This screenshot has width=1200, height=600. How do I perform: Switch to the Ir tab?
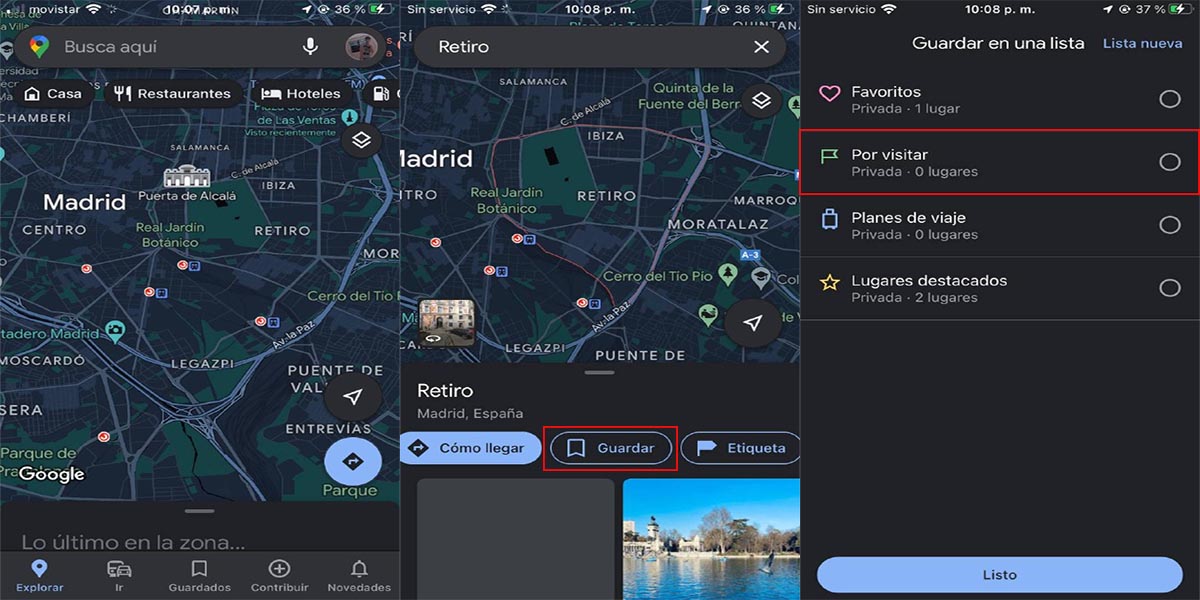tap(119, 576)
